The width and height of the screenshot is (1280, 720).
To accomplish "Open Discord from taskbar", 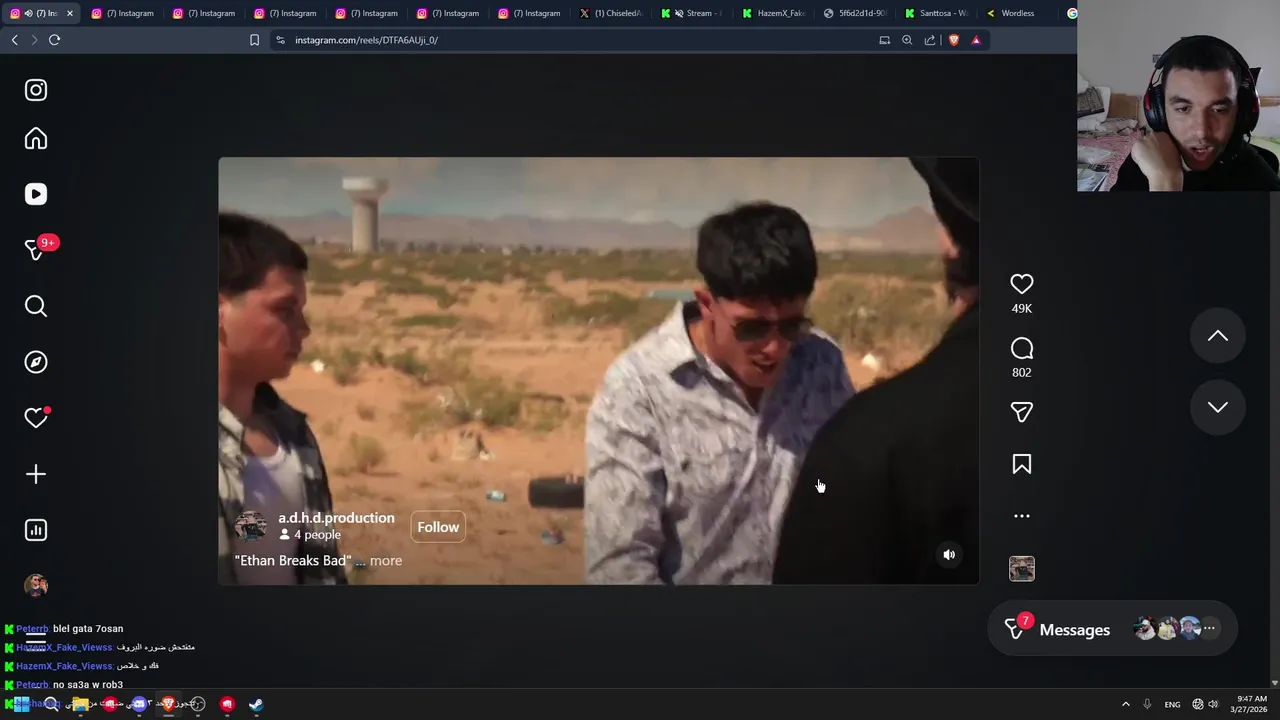I will pos(139,704).
